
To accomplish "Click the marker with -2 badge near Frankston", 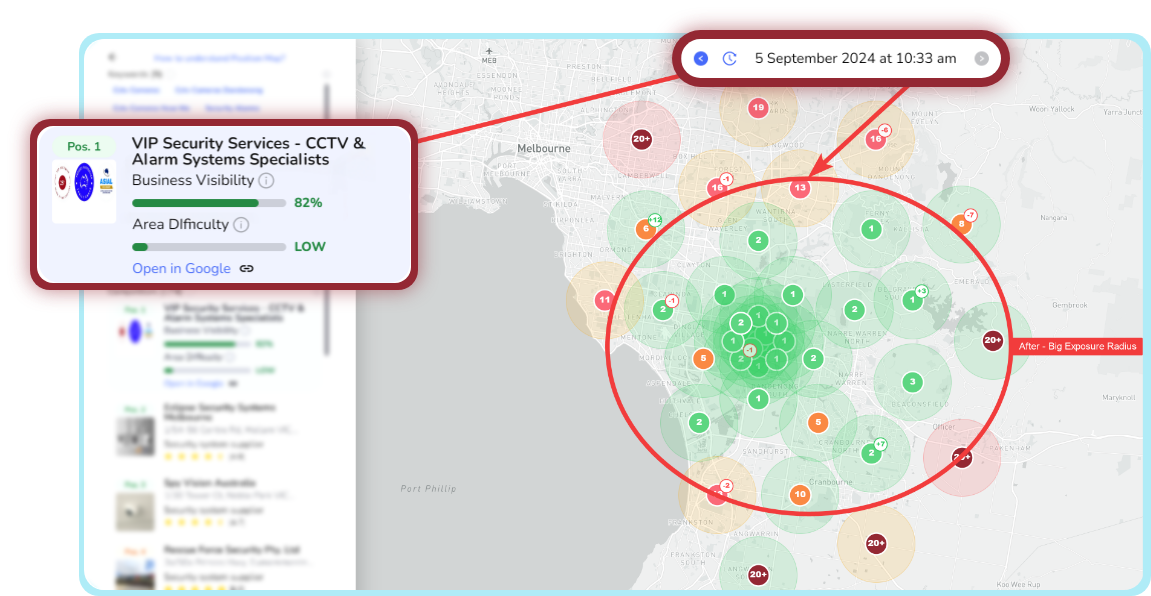I will click(717, 494).
